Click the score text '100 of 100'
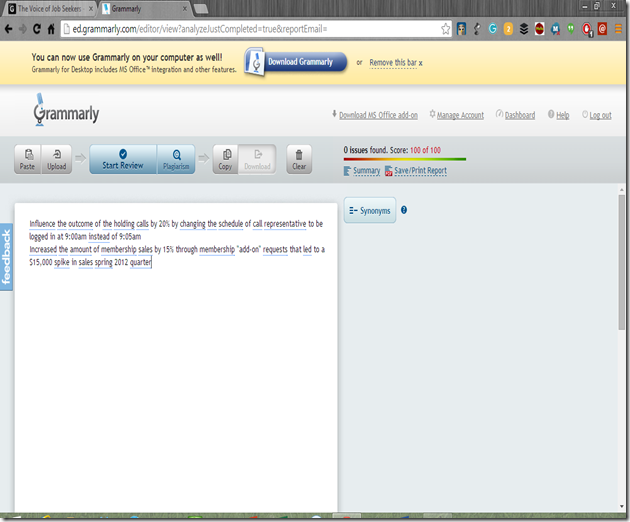 click(425, 150)
